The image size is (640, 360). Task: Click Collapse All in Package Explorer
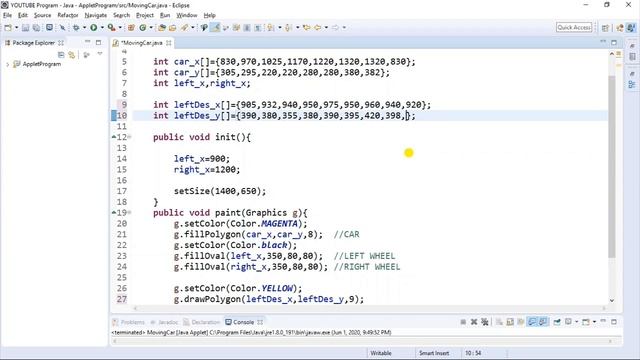(61, 54)
